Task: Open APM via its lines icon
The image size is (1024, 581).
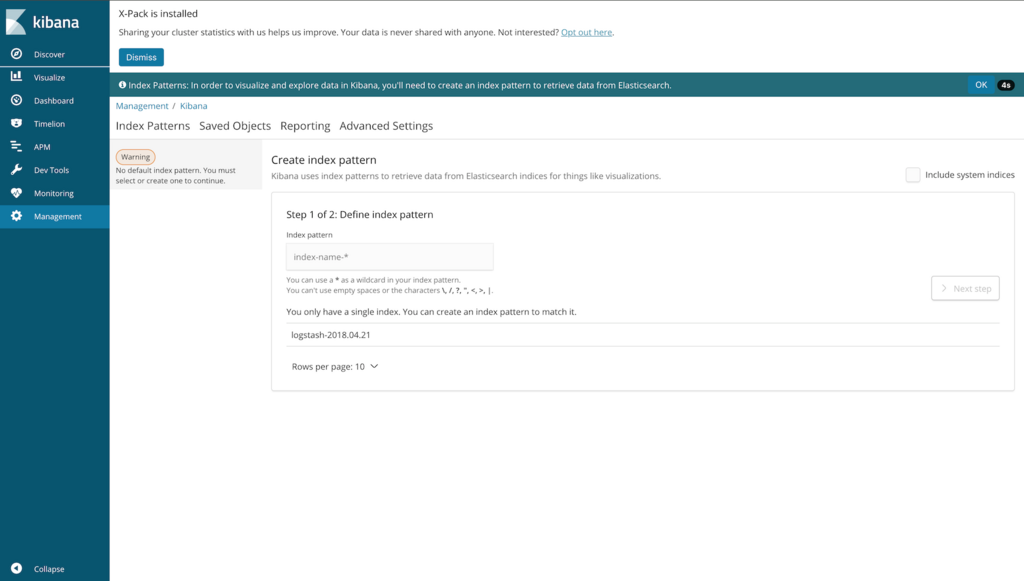Action: coord(16,147)
